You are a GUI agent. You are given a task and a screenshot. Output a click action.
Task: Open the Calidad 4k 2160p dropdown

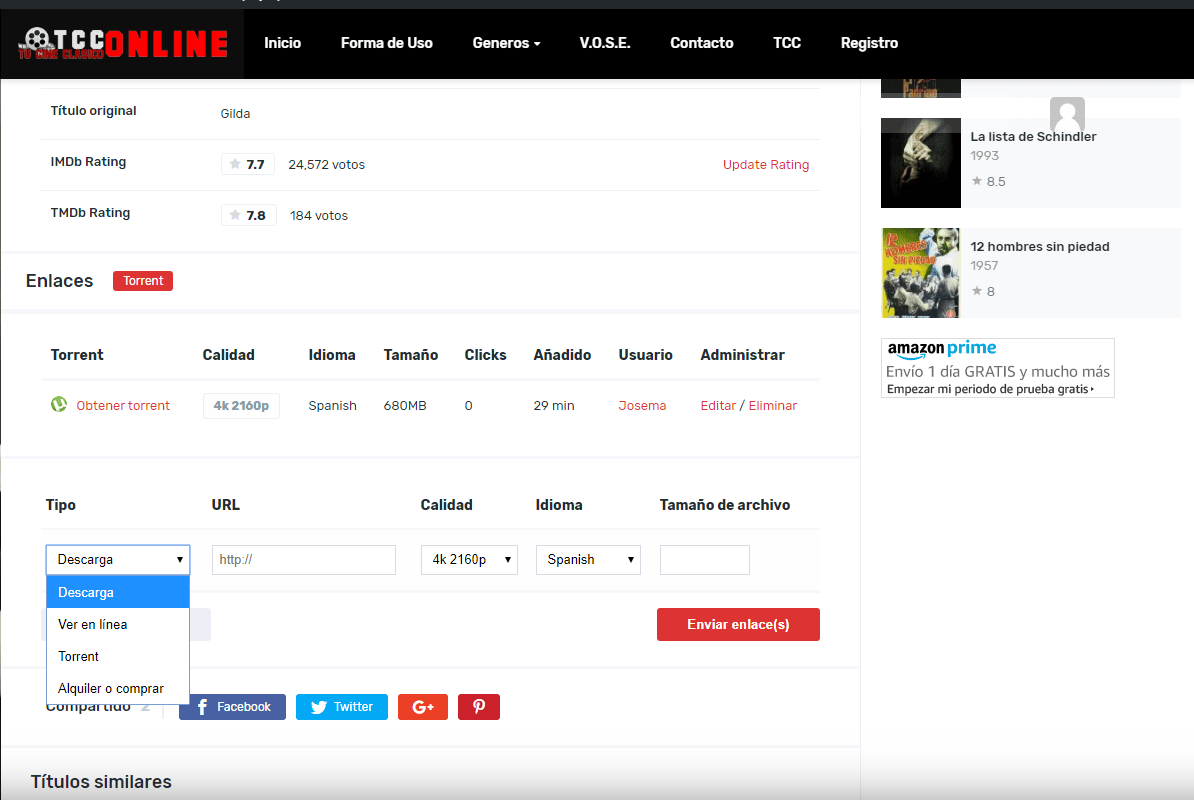[x=469, y=560]
